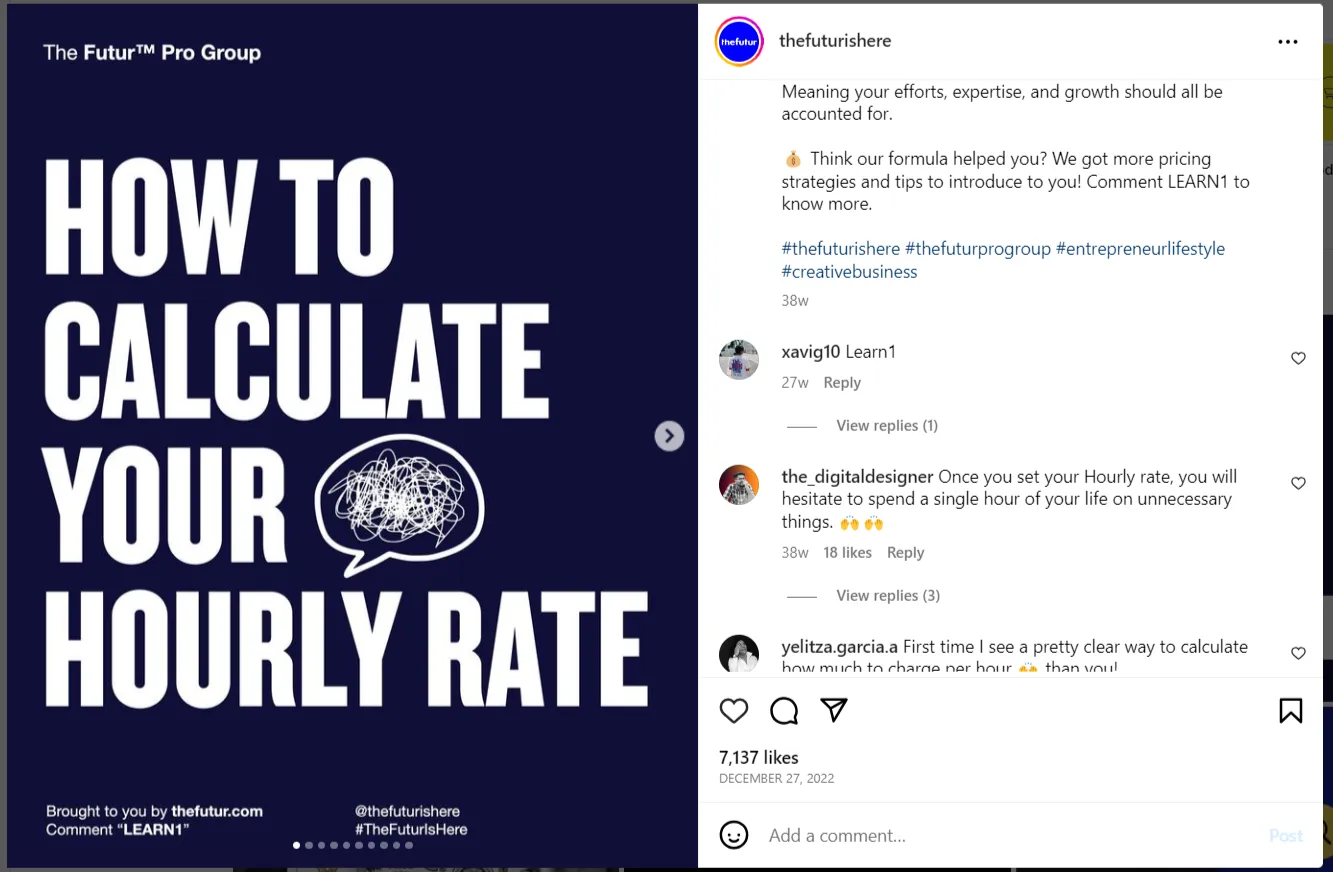Like the post with the heart icon
Viewport: 1333px width, 872px height.
point(734,710)
